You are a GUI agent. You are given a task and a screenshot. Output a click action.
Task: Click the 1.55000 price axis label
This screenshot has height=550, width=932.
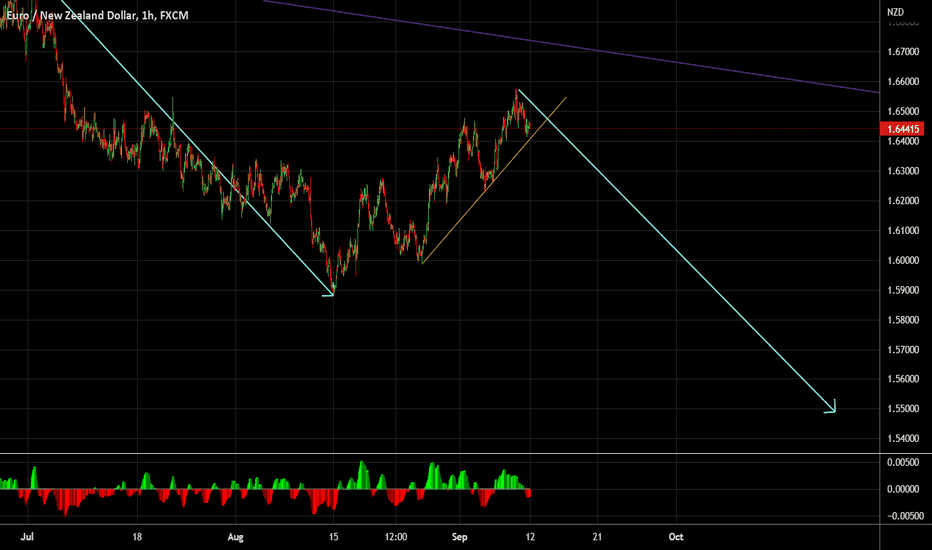903,408
